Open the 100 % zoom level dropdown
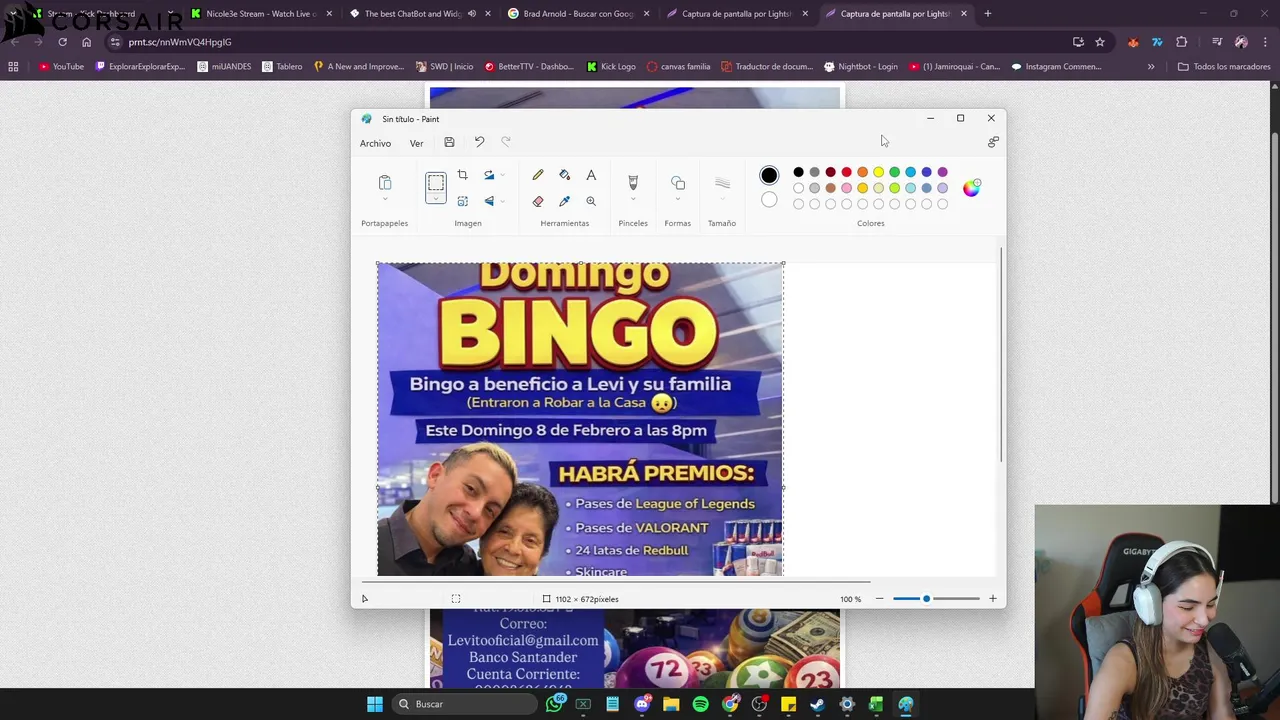Screen dimensions: 1280x720 (851, 599)
